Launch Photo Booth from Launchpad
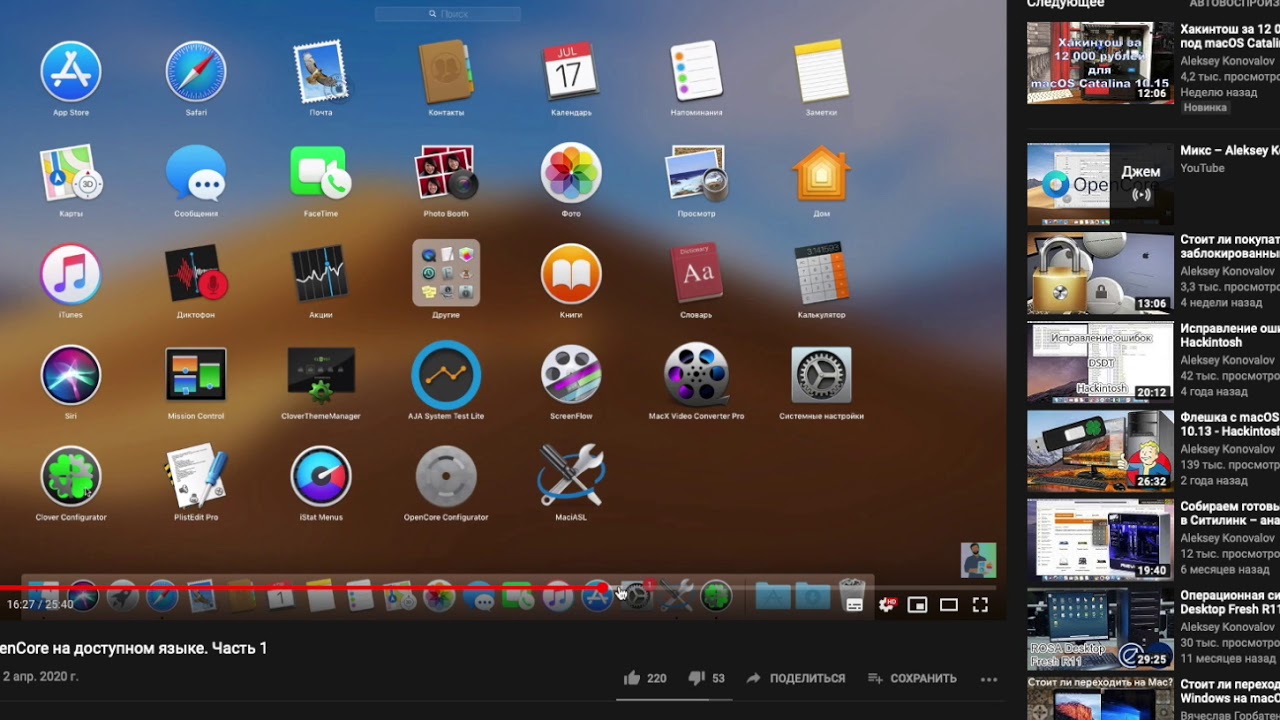 point(446,173)
